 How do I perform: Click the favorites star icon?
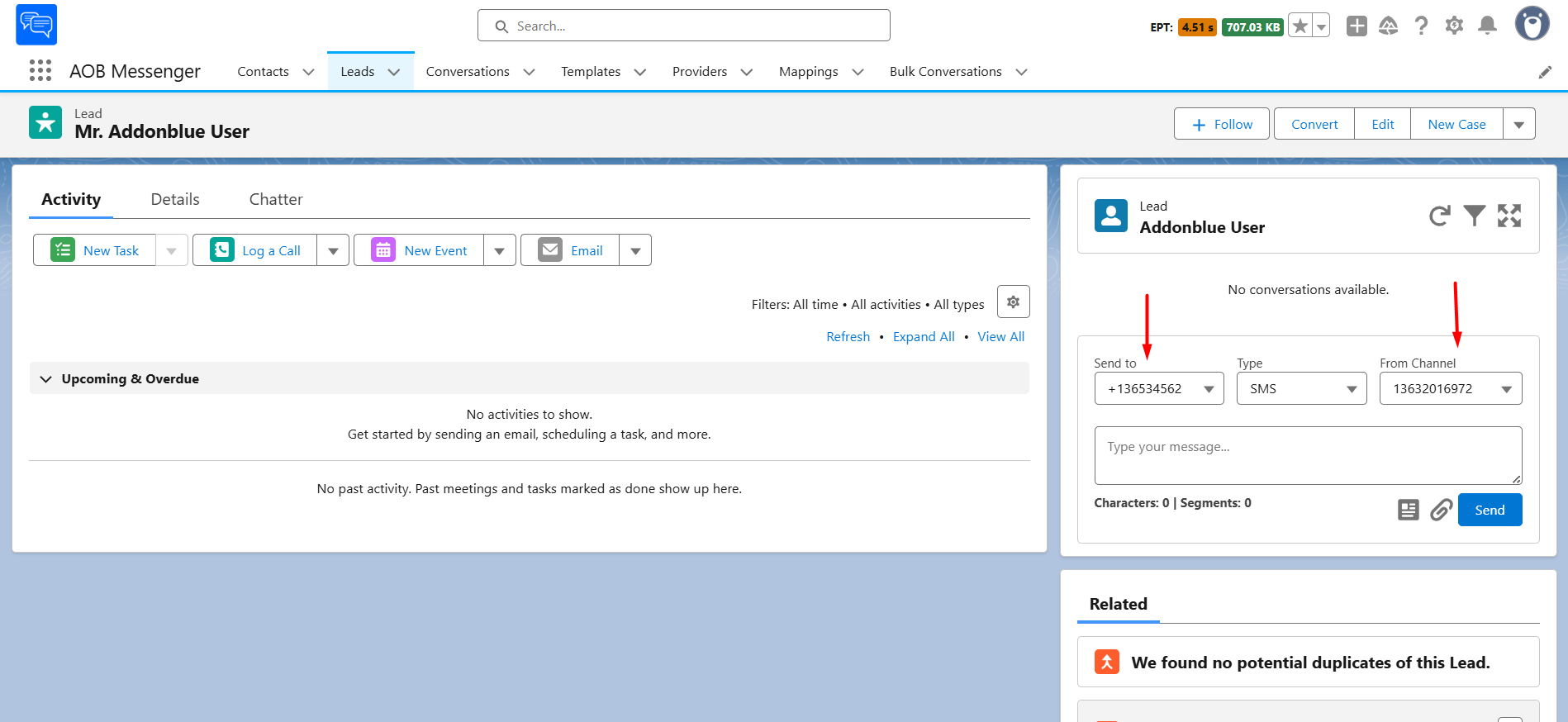[x=1300, y=26]
